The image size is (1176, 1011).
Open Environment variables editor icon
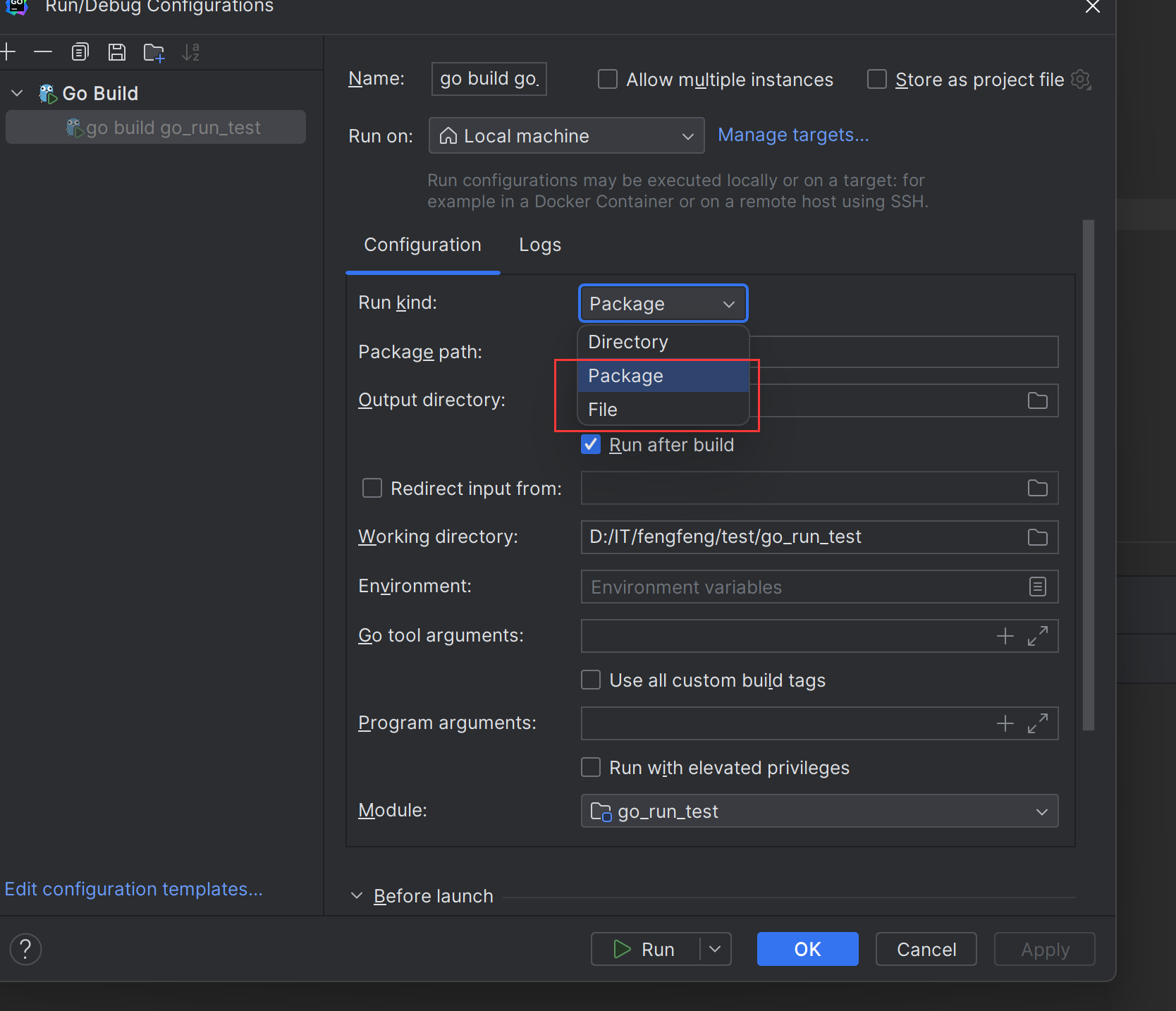tap(1037, 587)
